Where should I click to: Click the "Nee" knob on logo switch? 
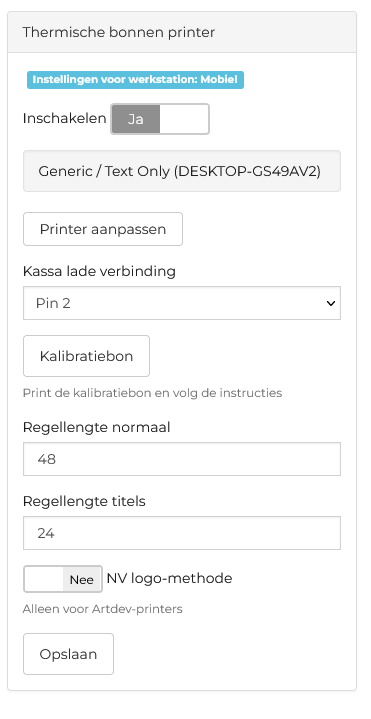(x=82, y=580)
